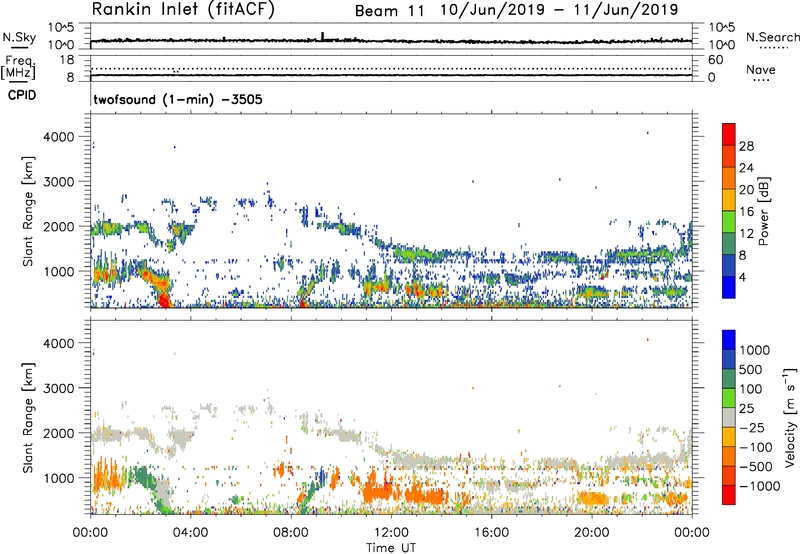Click the '1000' tick in velocity panel
The width and height of the screenshot is (800, 554).
point(58,478)
